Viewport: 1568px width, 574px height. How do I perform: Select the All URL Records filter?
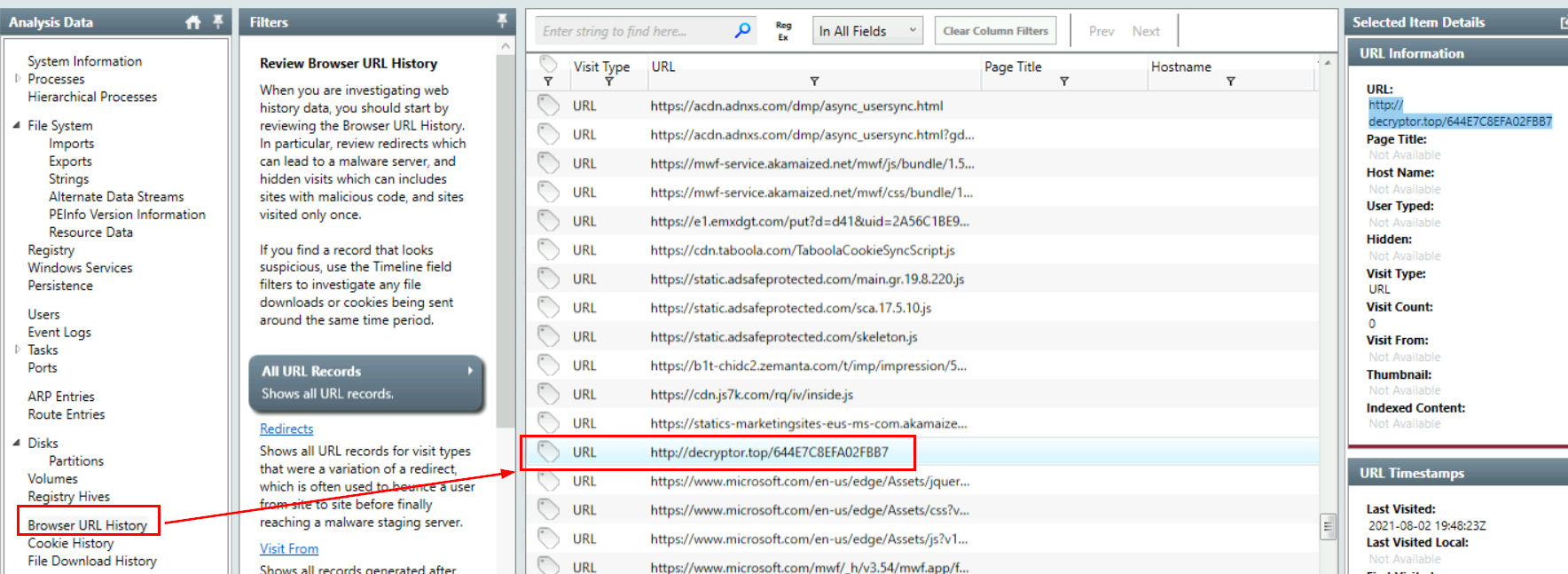(366, 382)
